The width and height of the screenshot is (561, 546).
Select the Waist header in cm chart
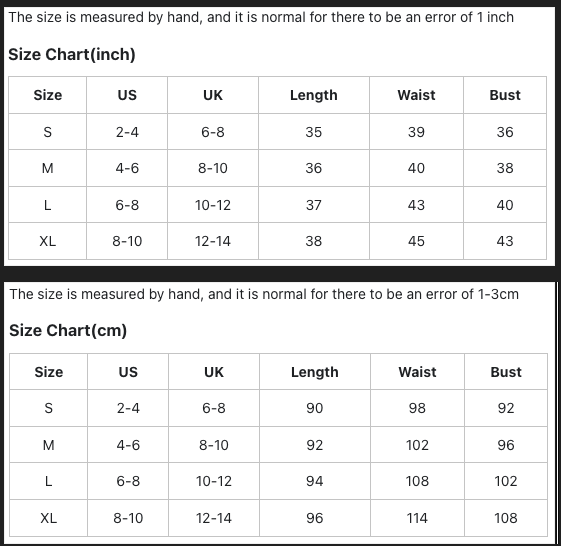417,372
